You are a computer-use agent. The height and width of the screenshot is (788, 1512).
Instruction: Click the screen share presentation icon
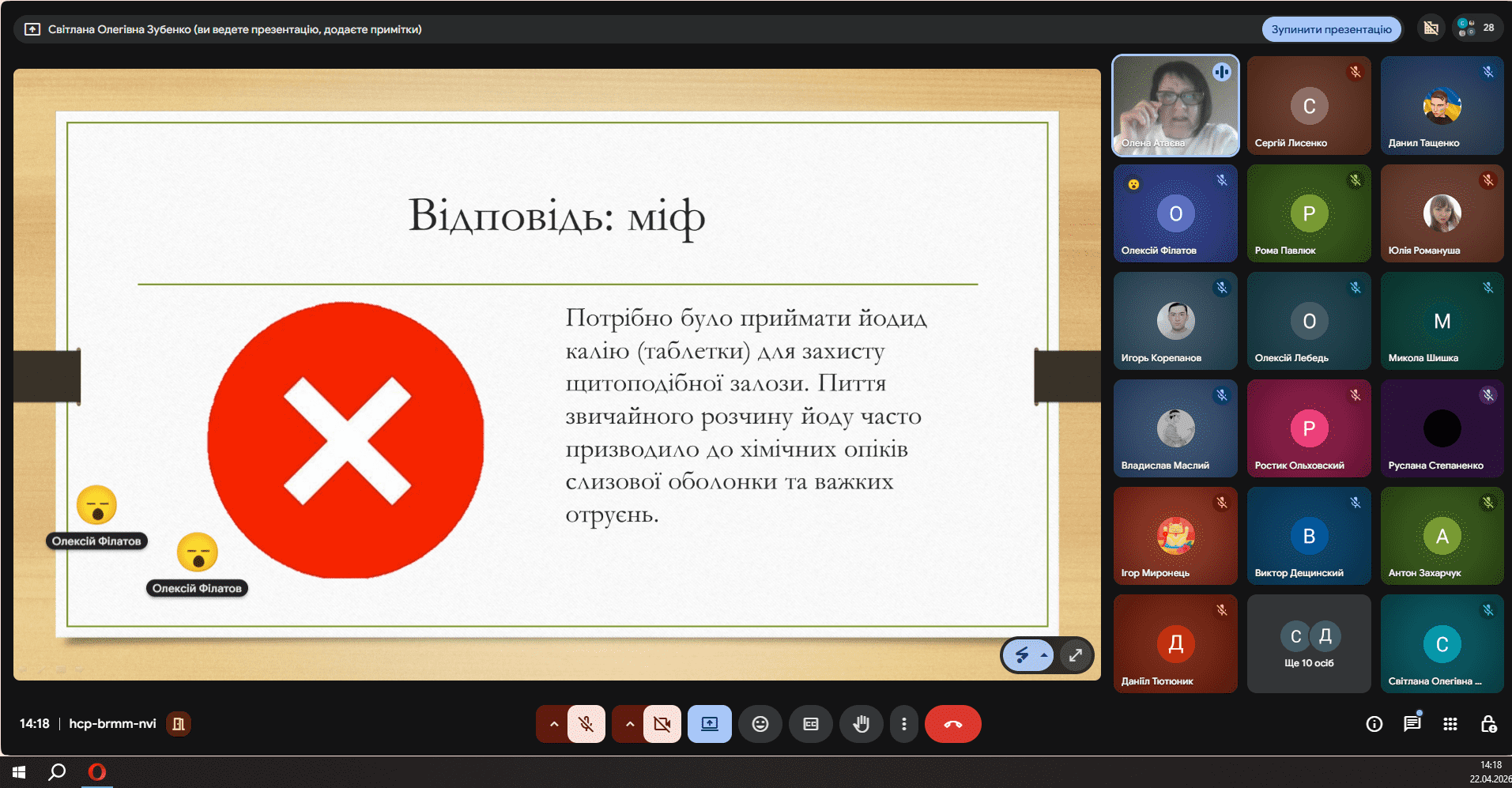pos(710,724)
